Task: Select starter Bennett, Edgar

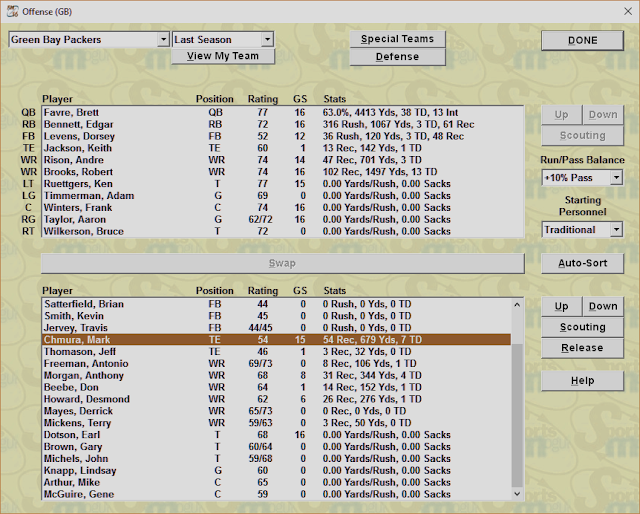Action: 282,124
